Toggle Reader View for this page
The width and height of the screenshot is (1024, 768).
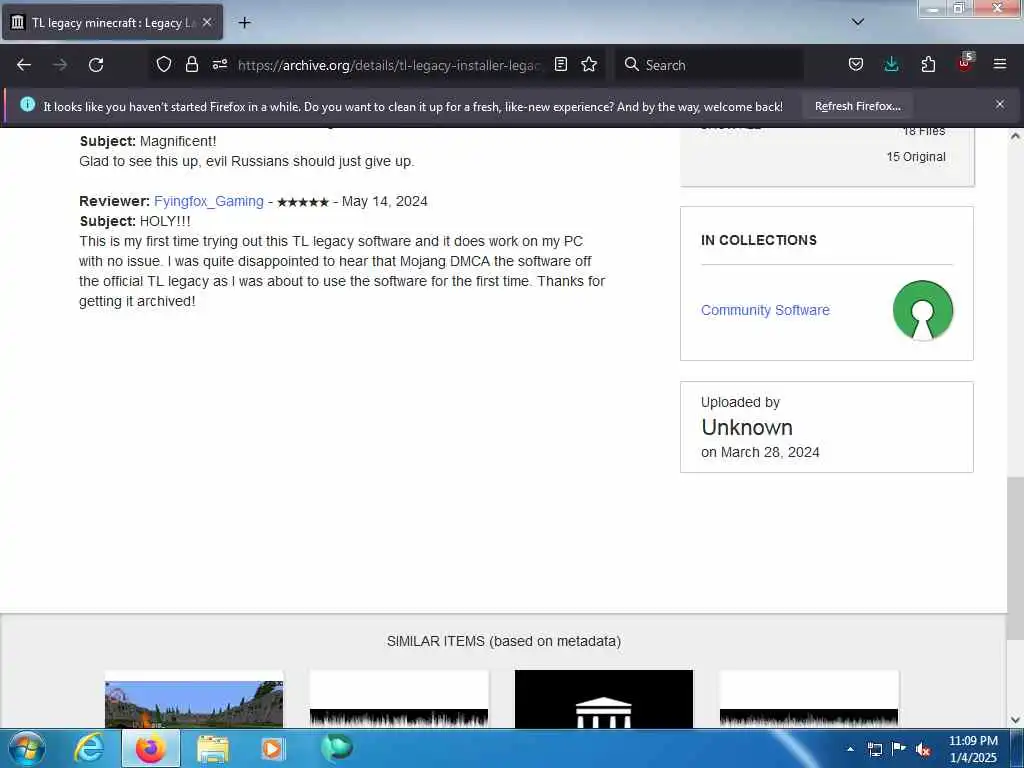[560, 64]
